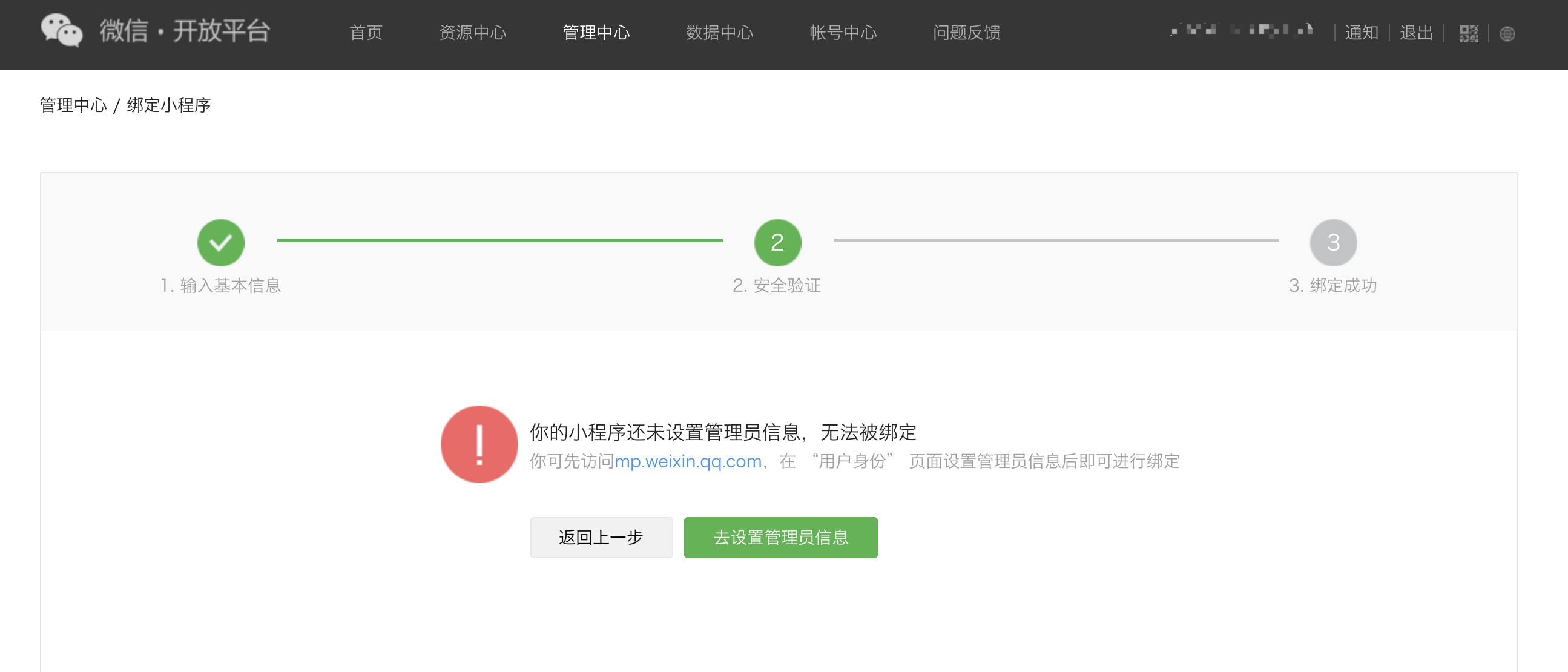1568x672 pixels.
Task: Click the WeChat logo icon
Action: coord(62,30)
